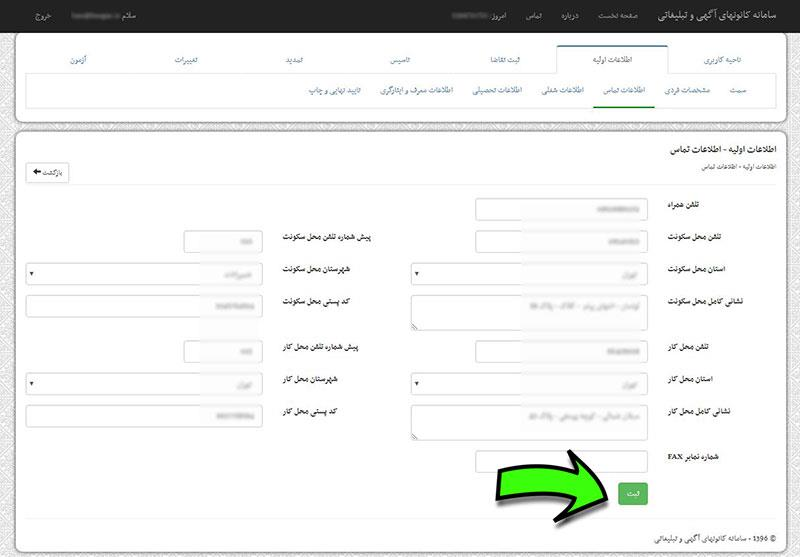Screen dimensions: 800x557
Task: Focus the تلفن محل سکونت input field
Action: (561, 241)
